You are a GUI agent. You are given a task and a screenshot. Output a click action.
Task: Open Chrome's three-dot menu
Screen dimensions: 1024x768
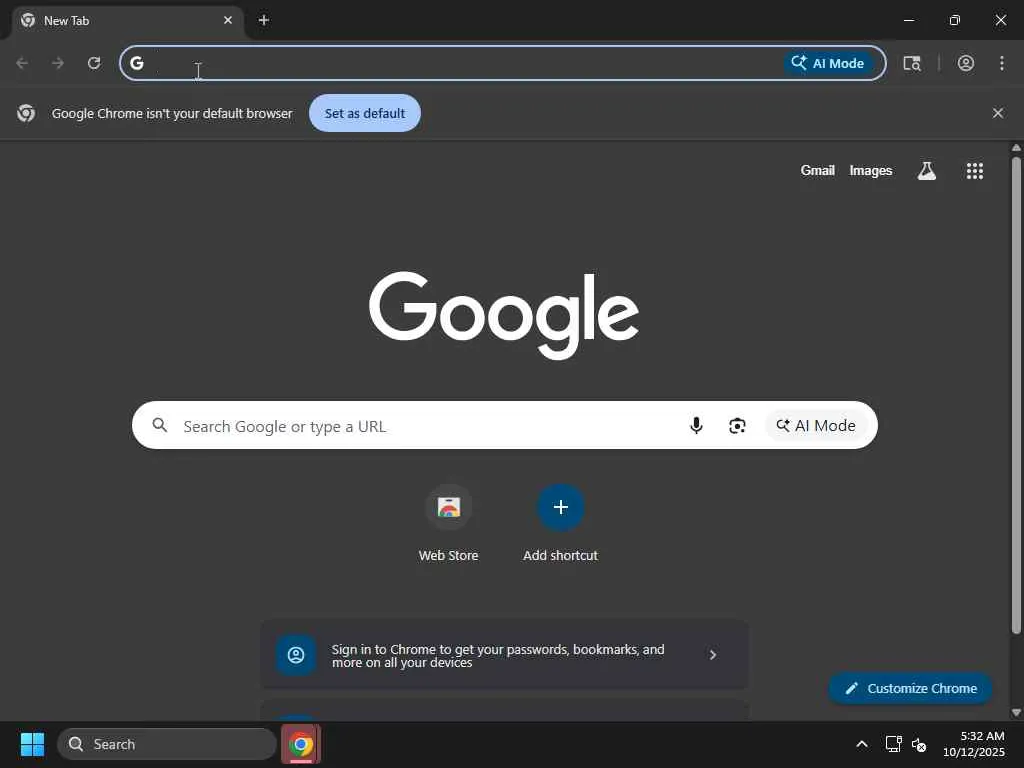coord(1002,63)
